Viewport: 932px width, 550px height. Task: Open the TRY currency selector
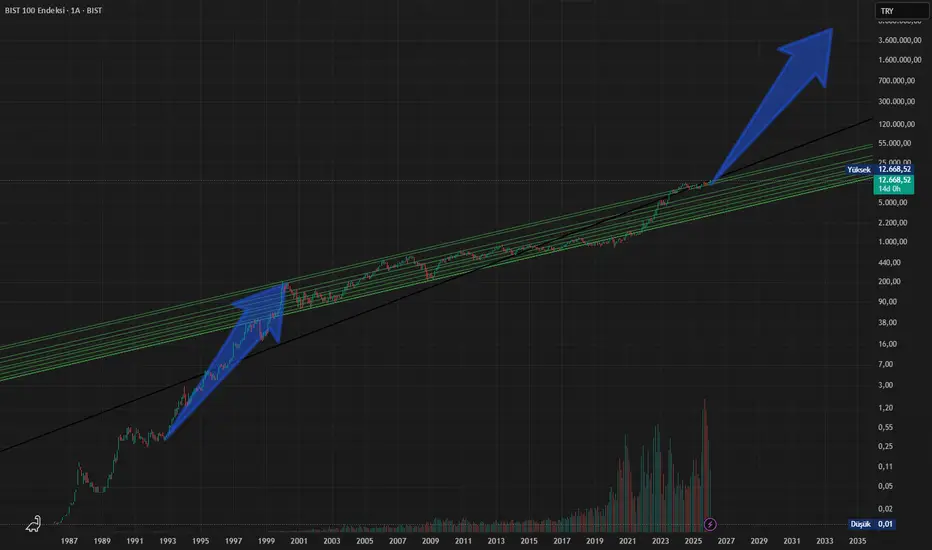(900, 11)
